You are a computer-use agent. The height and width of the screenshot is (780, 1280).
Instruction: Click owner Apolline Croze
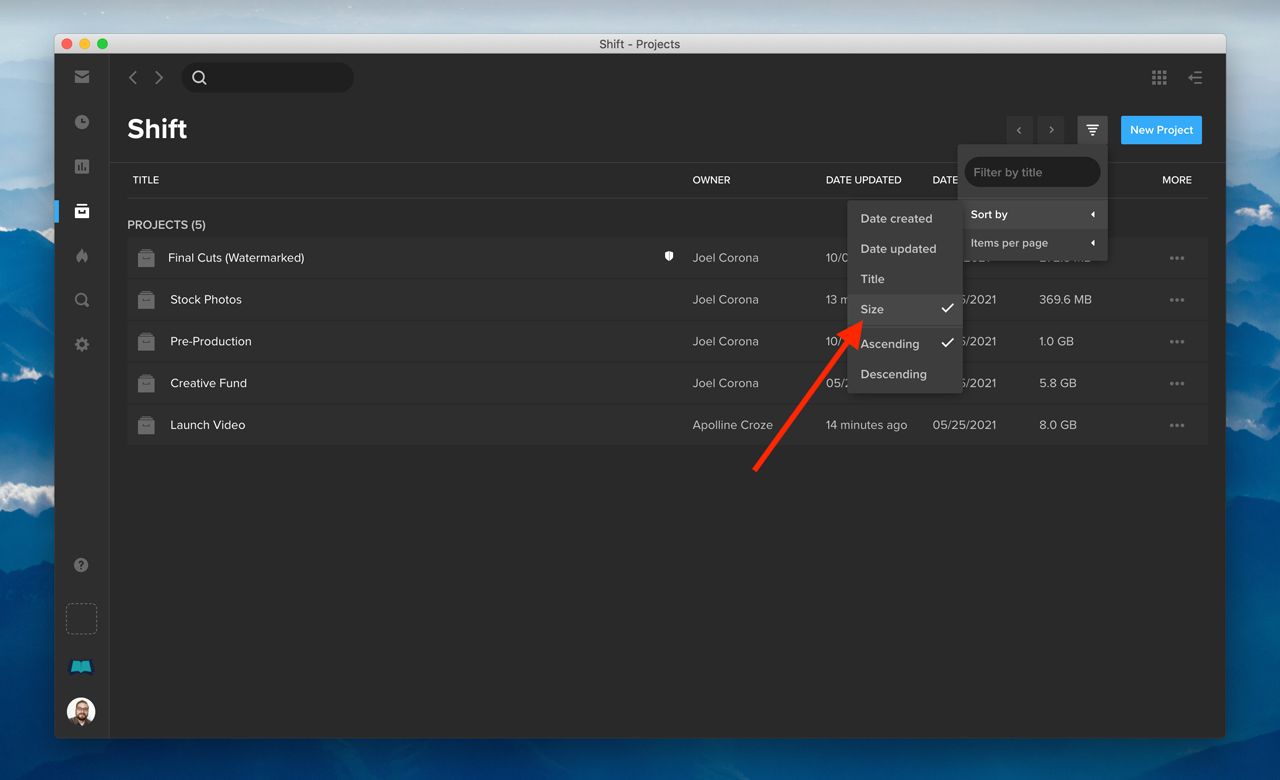pyautogui.click(x=733, y=425)
